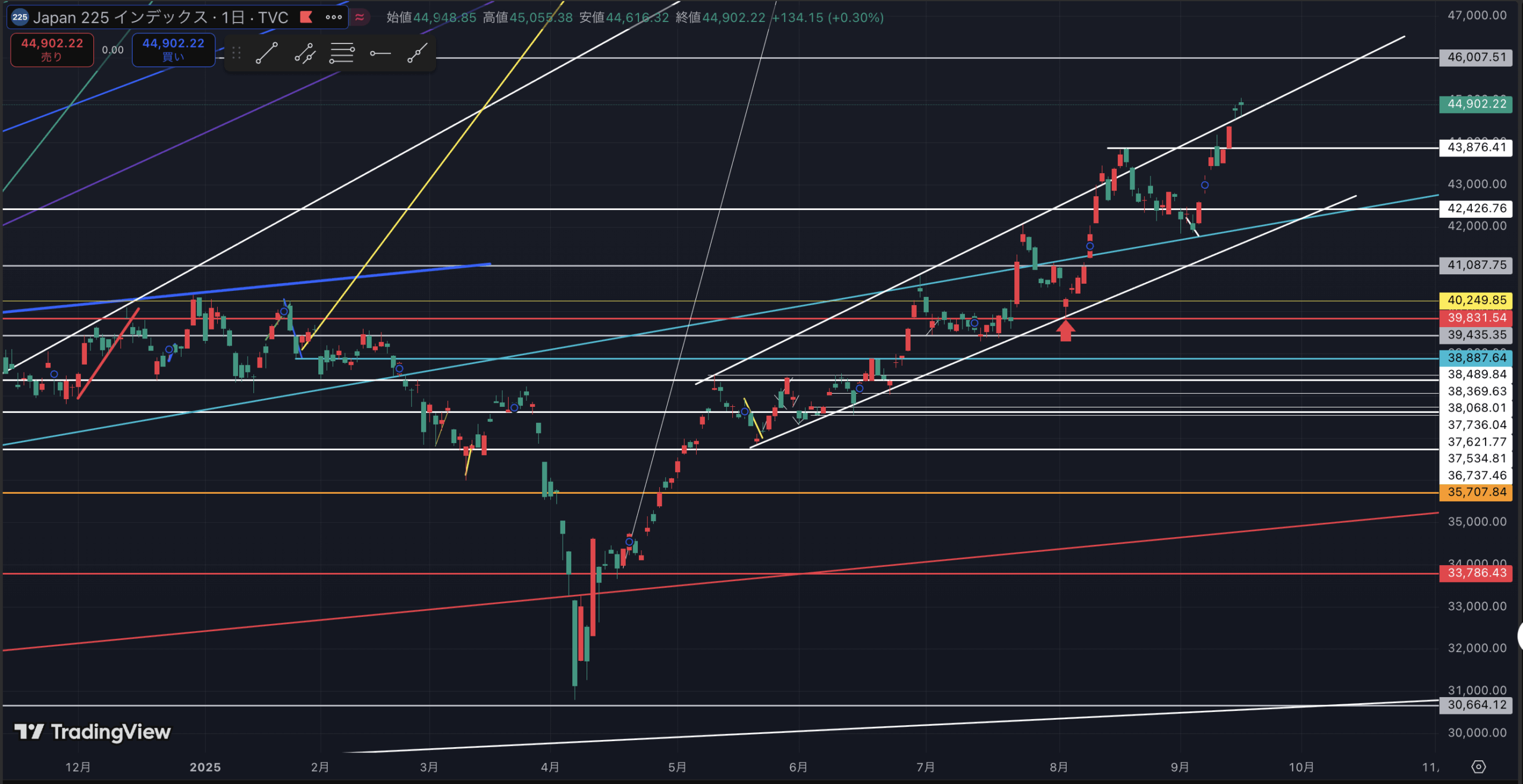Select the Fibonacci retracement tool
This screenshot has height=784, width=1523.
342,54
